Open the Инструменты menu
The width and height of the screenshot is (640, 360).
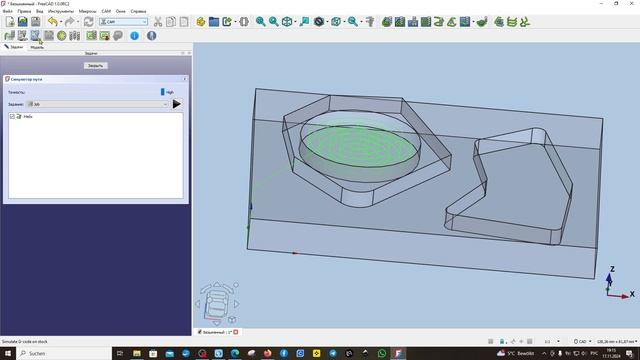tap(61, 11)
